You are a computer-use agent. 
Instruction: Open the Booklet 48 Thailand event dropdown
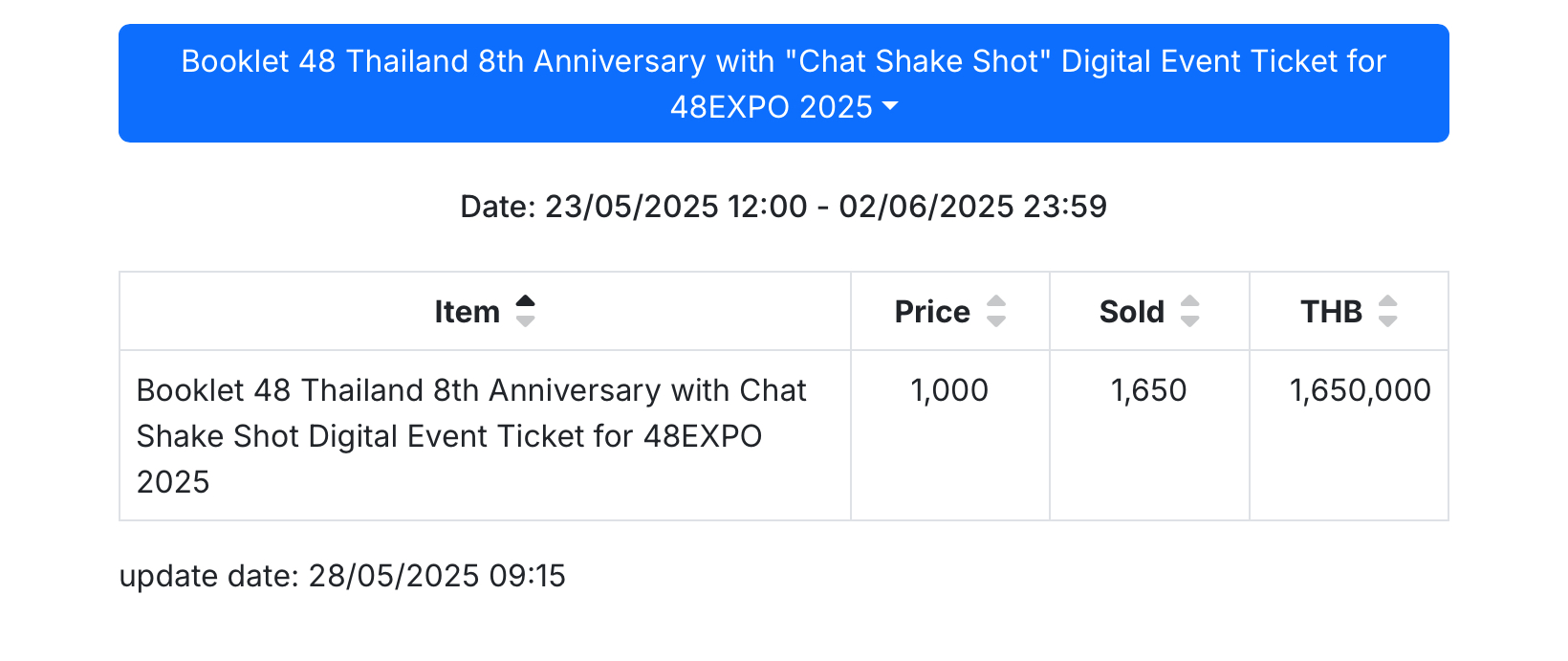(x=784, y=83)
